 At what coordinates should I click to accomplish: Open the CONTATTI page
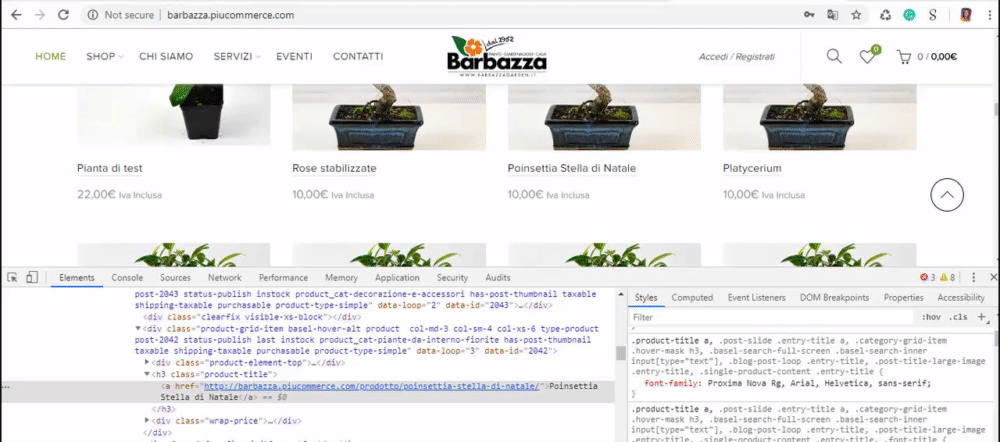358,57
